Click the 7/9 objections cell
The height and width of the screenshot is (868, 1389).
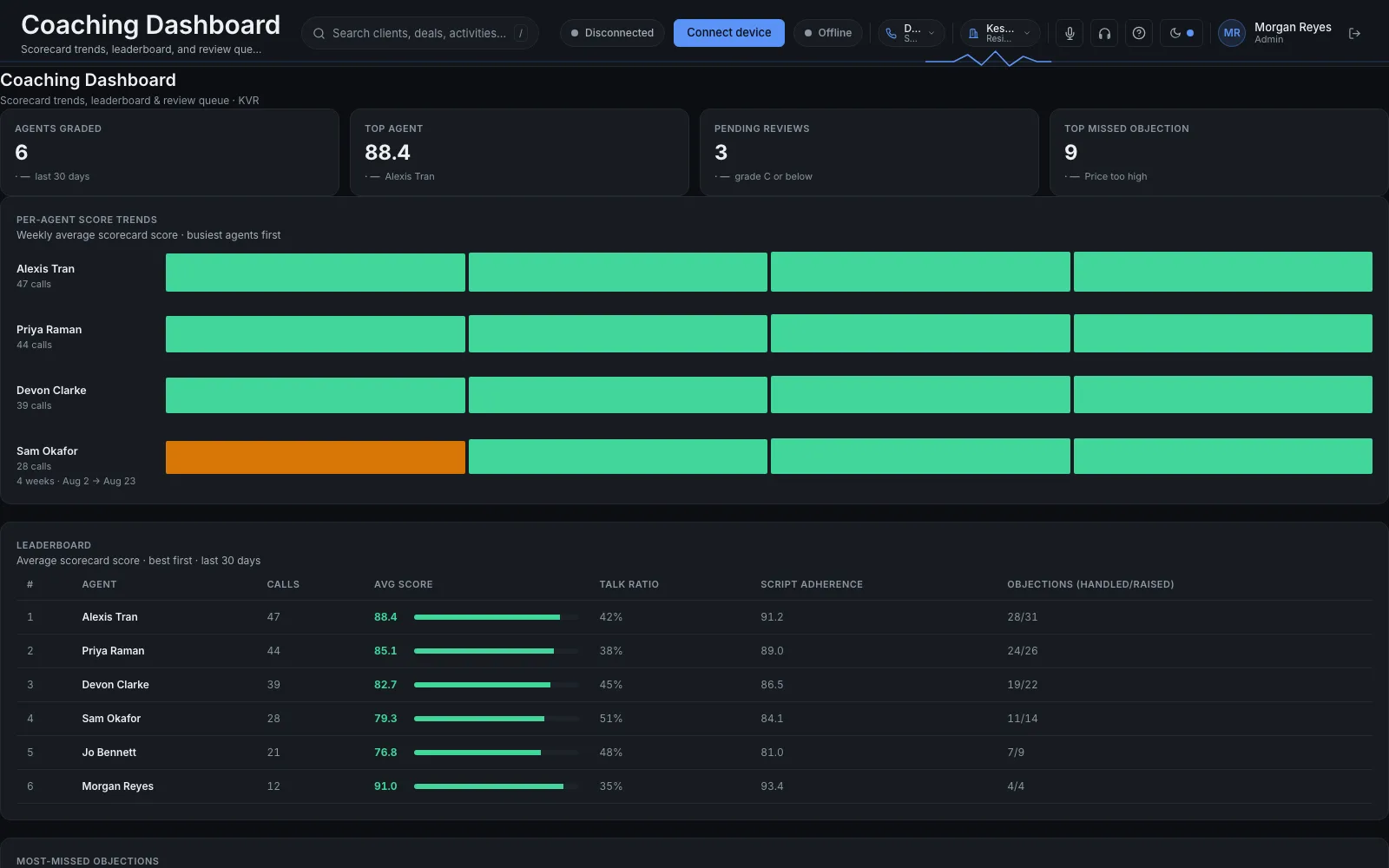tap(1016, 753)
